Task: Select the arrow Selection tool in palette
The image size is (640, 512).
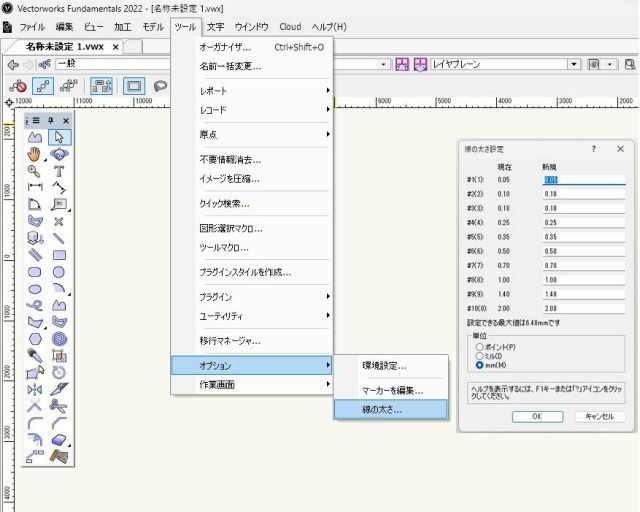Action: tap(59, 137)
